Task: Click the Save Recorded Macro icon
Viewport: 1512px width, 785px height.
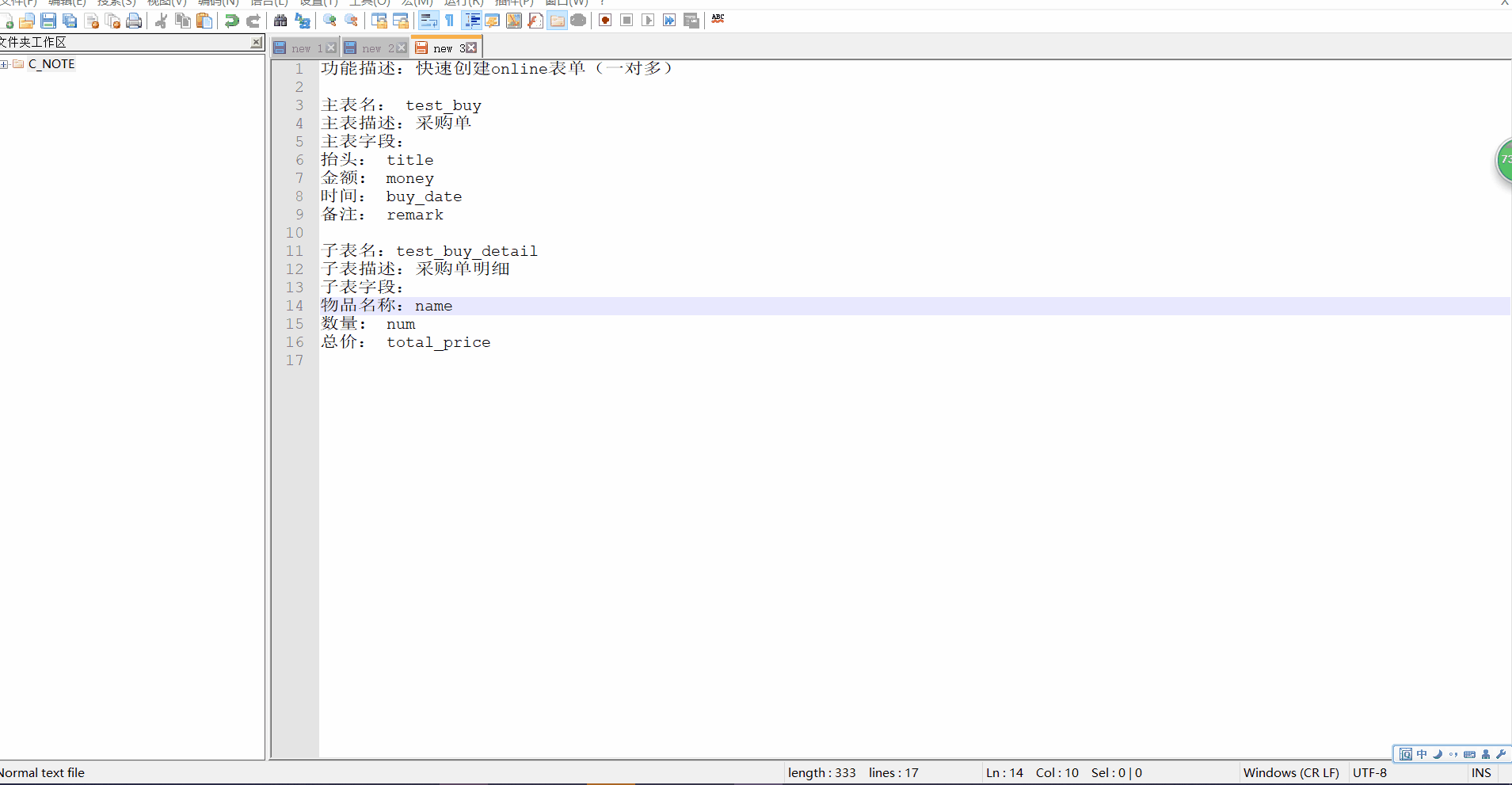Action: (x=691, y=21)
